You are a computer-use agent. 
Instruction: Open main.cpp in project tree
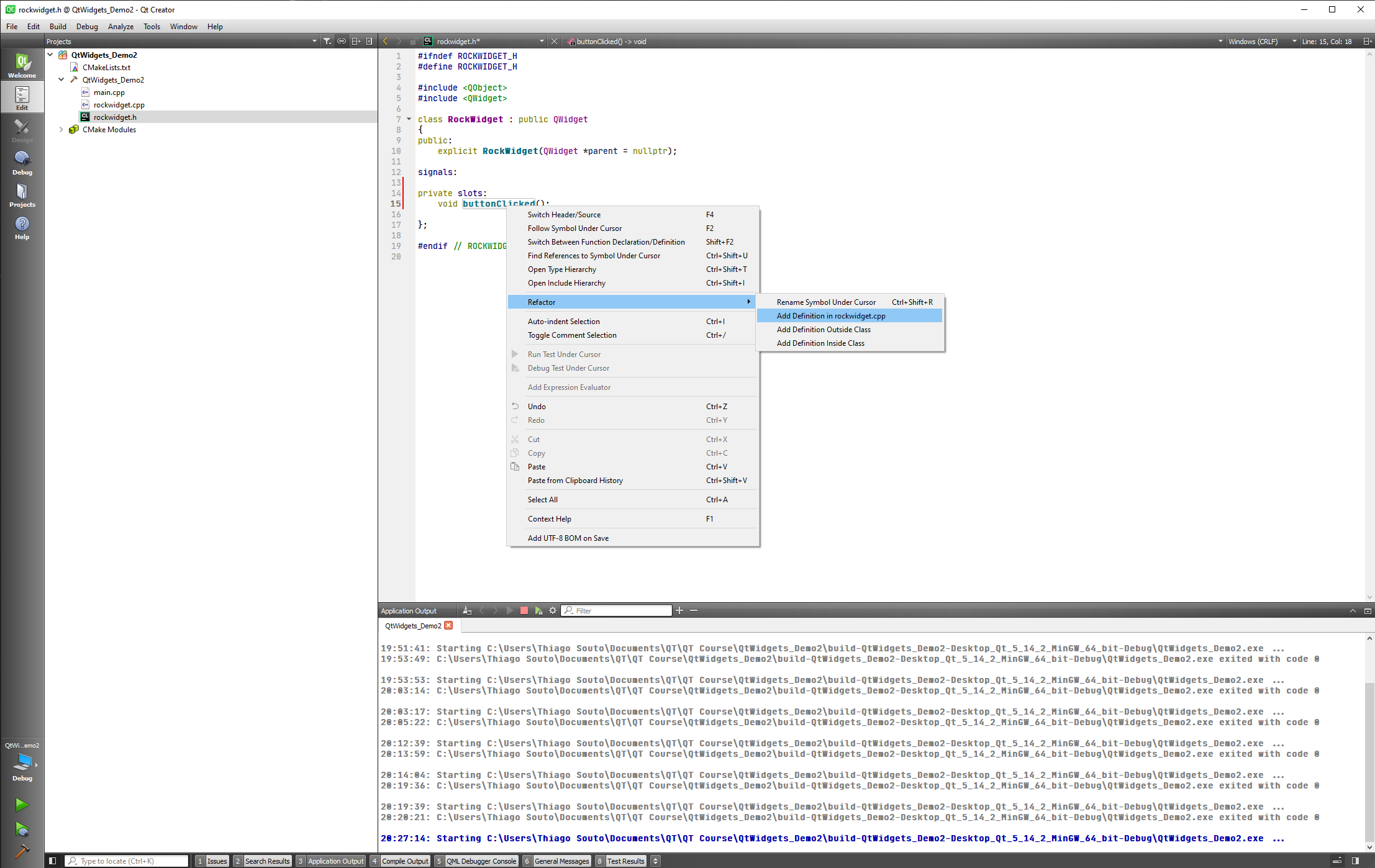point(109,93)
